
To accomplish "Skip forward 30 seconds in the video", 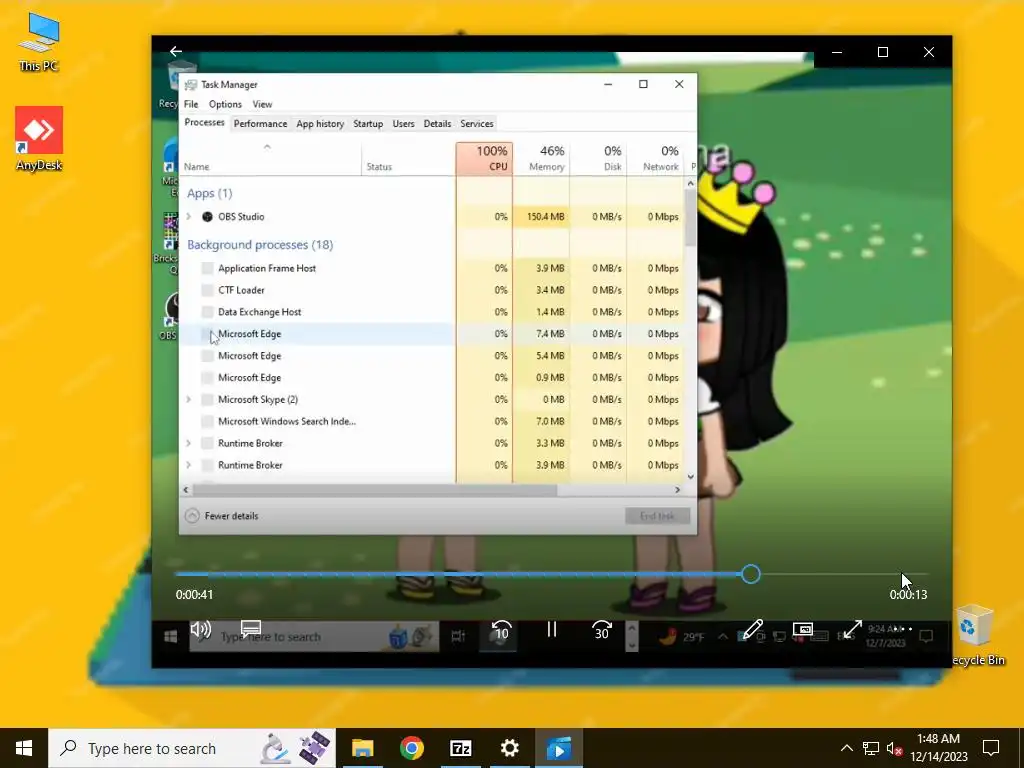I will pyautogui.click(x=601, y=630).
